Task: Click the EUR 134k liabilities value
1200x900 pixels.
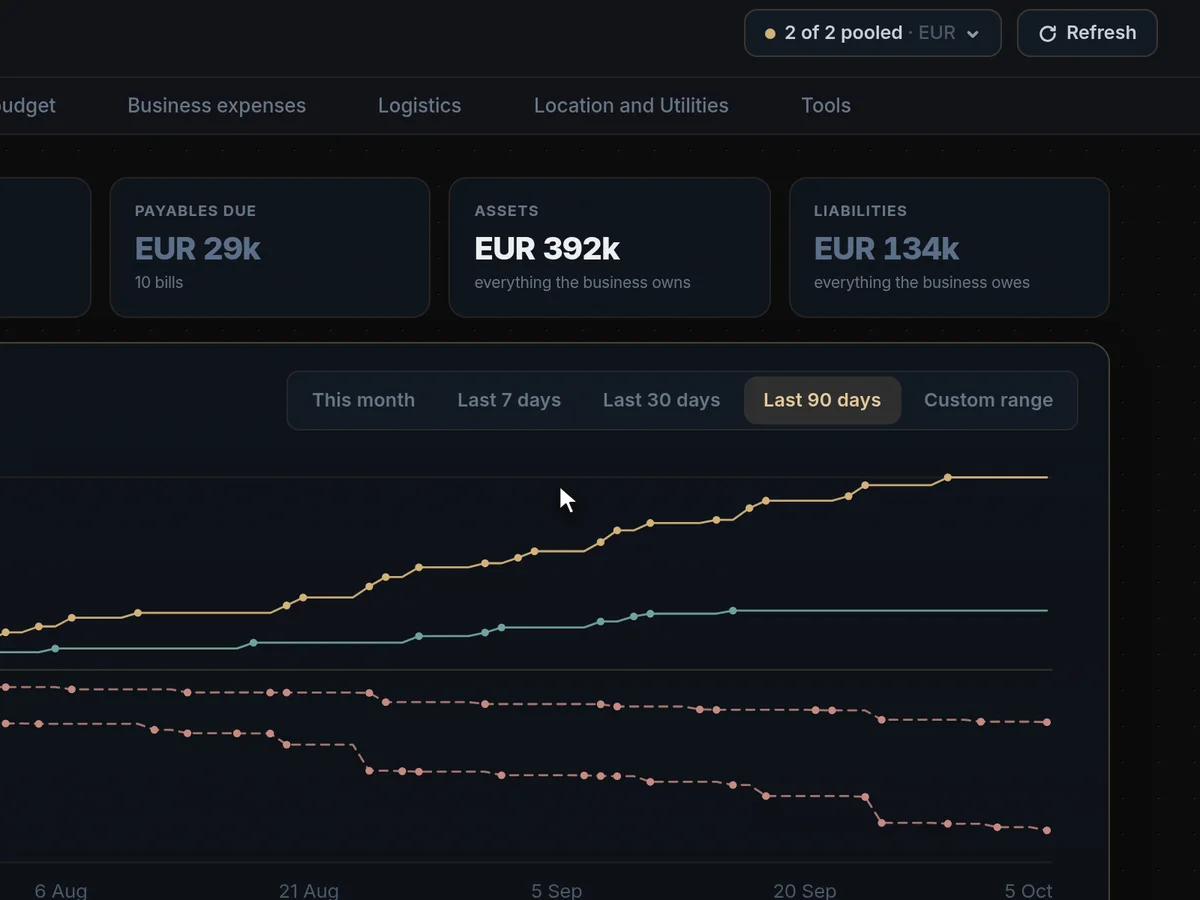Action: pos(886,248)
